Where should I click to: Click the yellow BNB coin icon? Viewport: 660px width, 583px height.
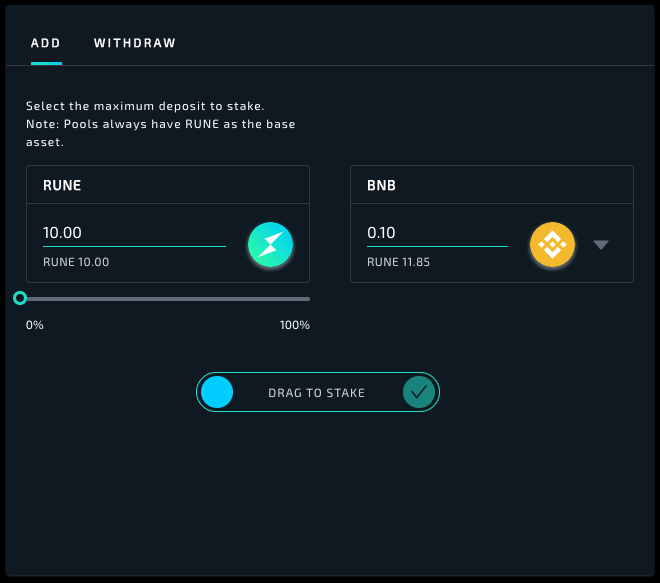tap(552, 243)
